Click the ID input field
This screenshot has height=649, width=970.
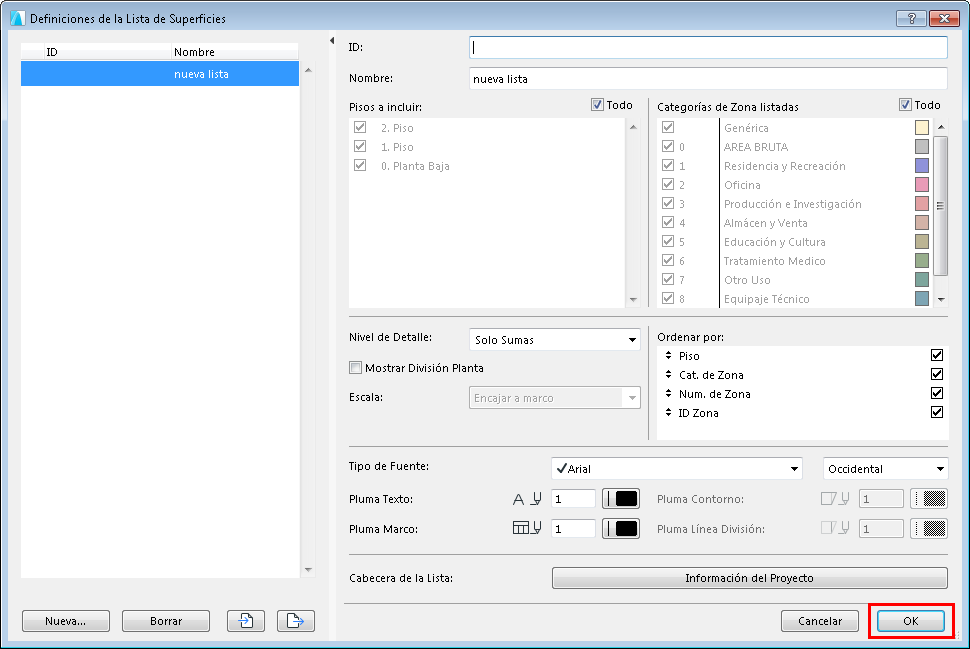[x=708, y=48]
